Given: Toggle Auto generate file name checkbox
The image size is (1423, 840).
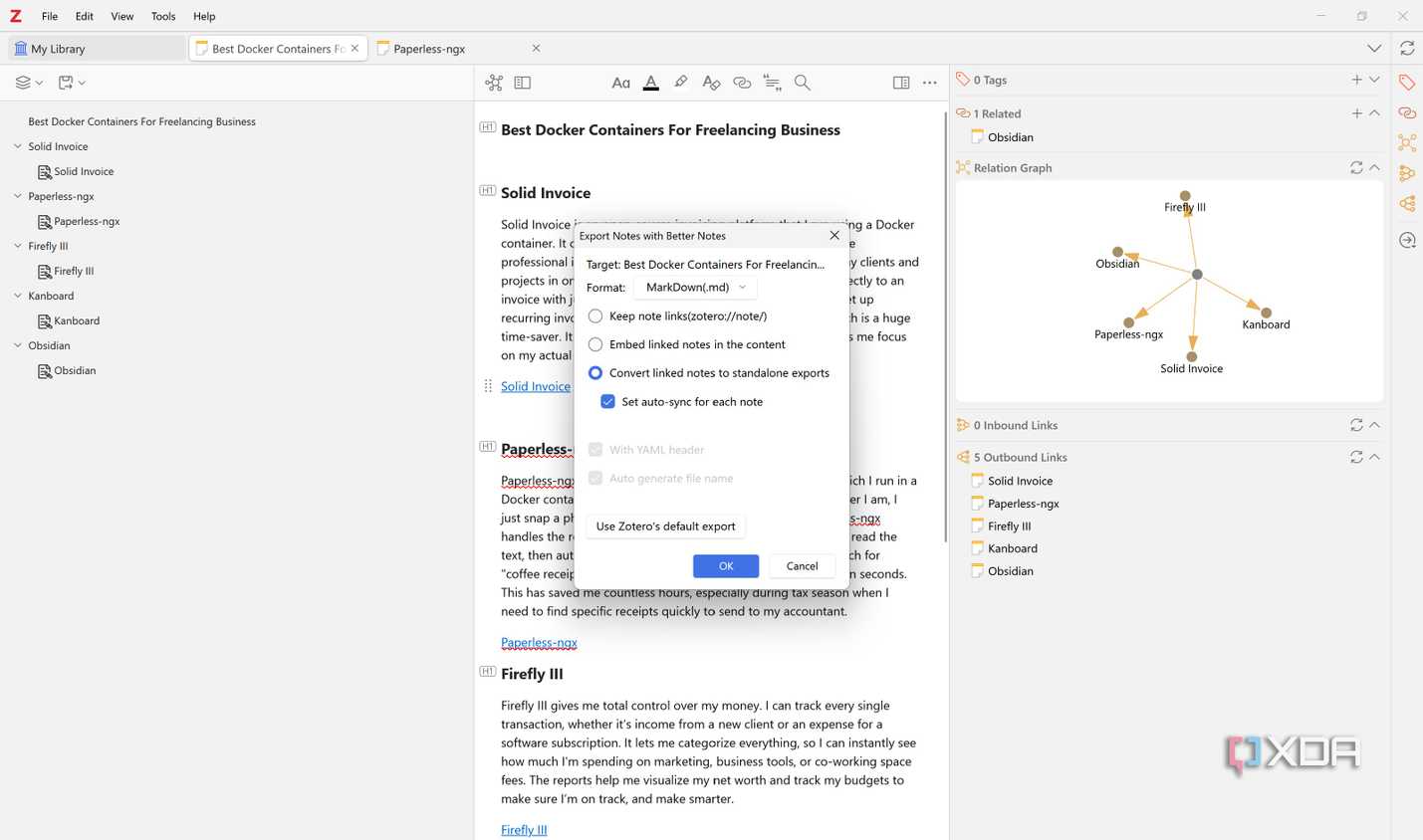Looking at the screenshot, I should pyautogui.click(x=595, y=479).
